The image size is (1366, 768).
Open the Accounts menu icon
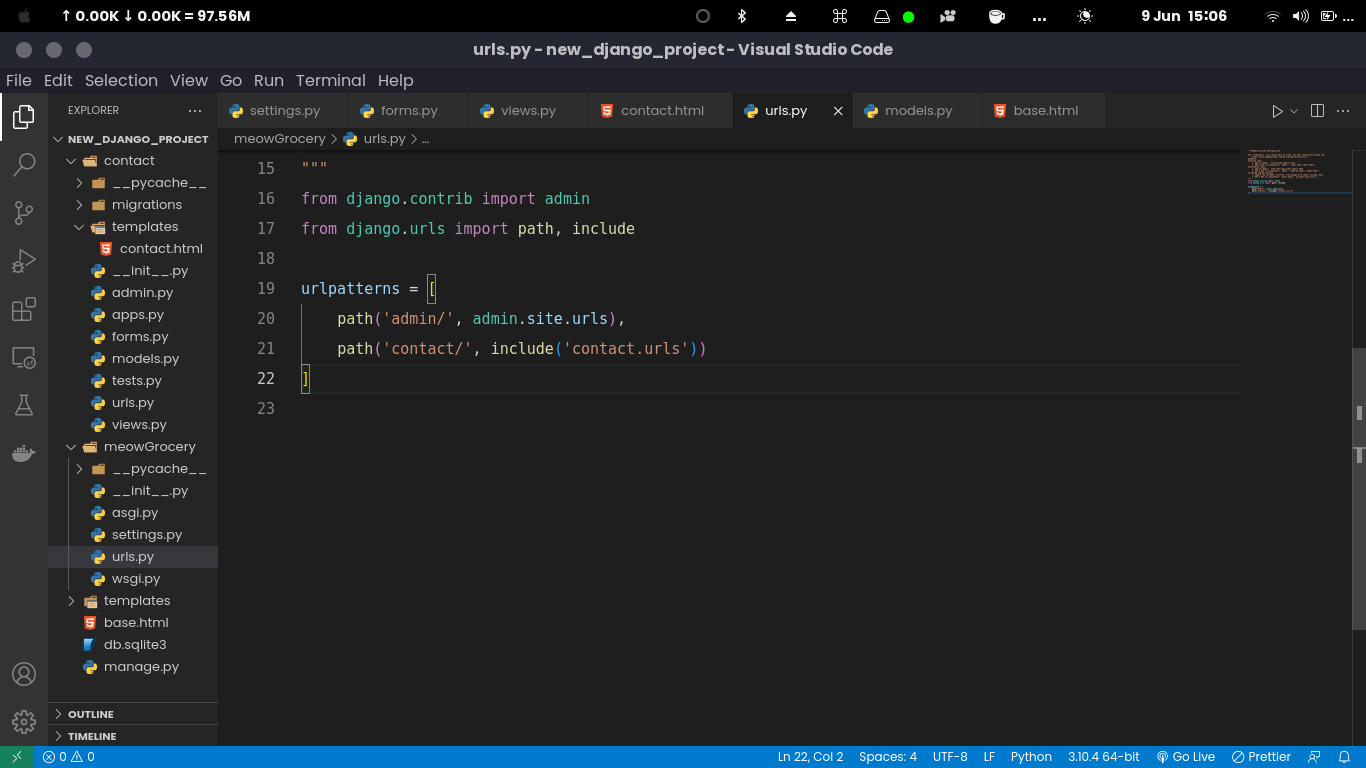(24, 674)
